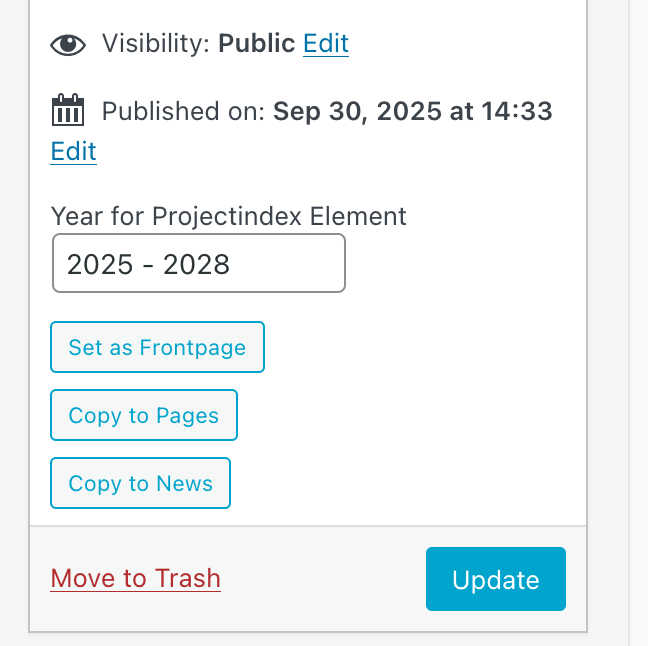Viewport: 648px width, 646px height.
Task: Click the gray footer between Trash and Update
Action: click(x=322, y=579)
